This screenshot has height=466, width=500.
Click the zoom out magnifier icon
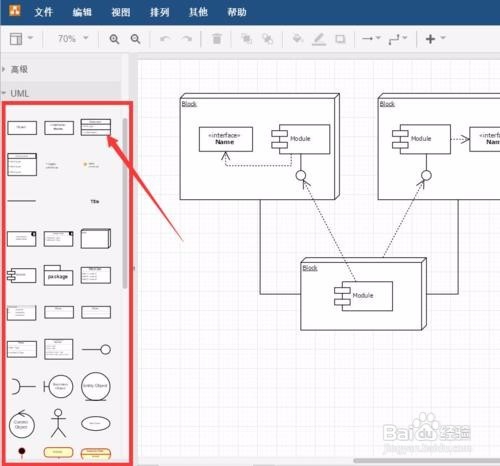click(x=135, y=39)
